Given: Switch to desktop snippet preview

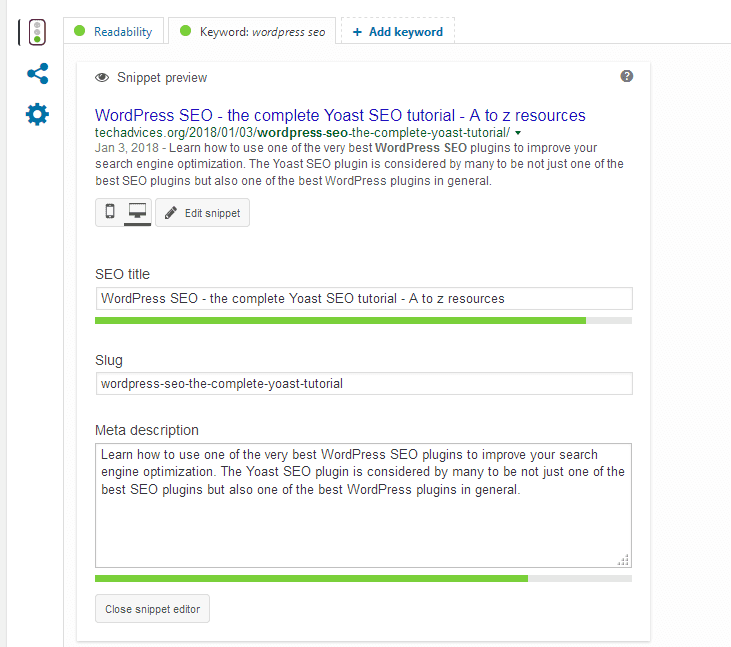Looking at the screenshot, I should (137, 212).
